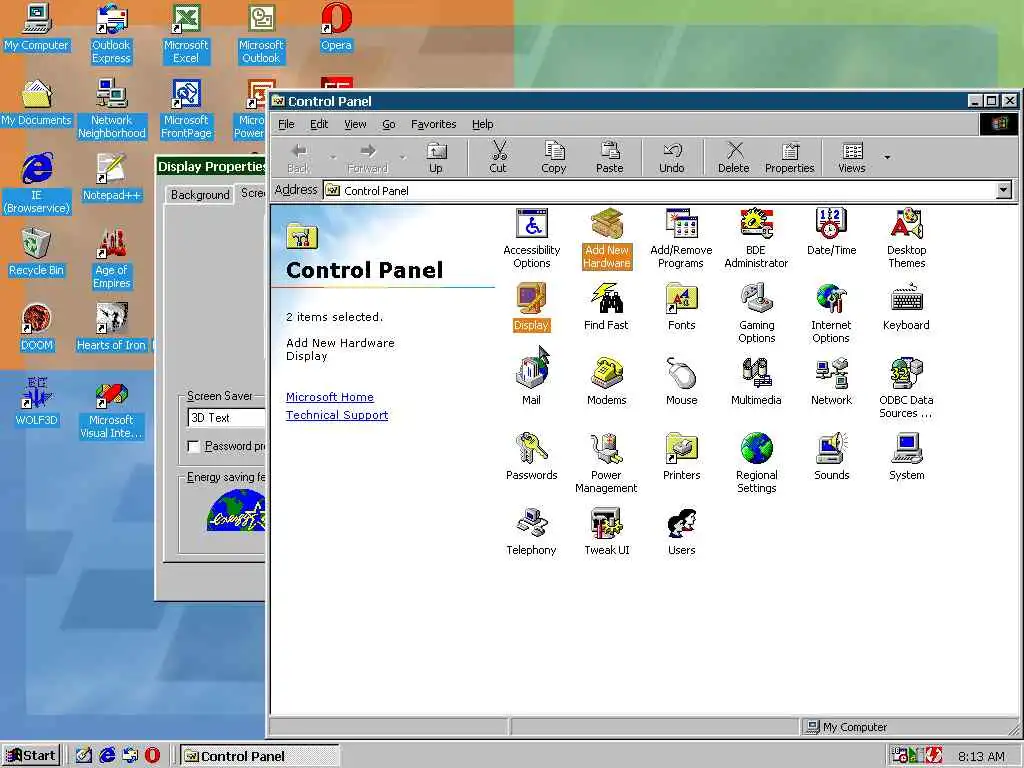The width and height of the screenshot is (1024, 768).
Task: Select Notepad++ desktop shortcut
Action: tap(112, 177)
